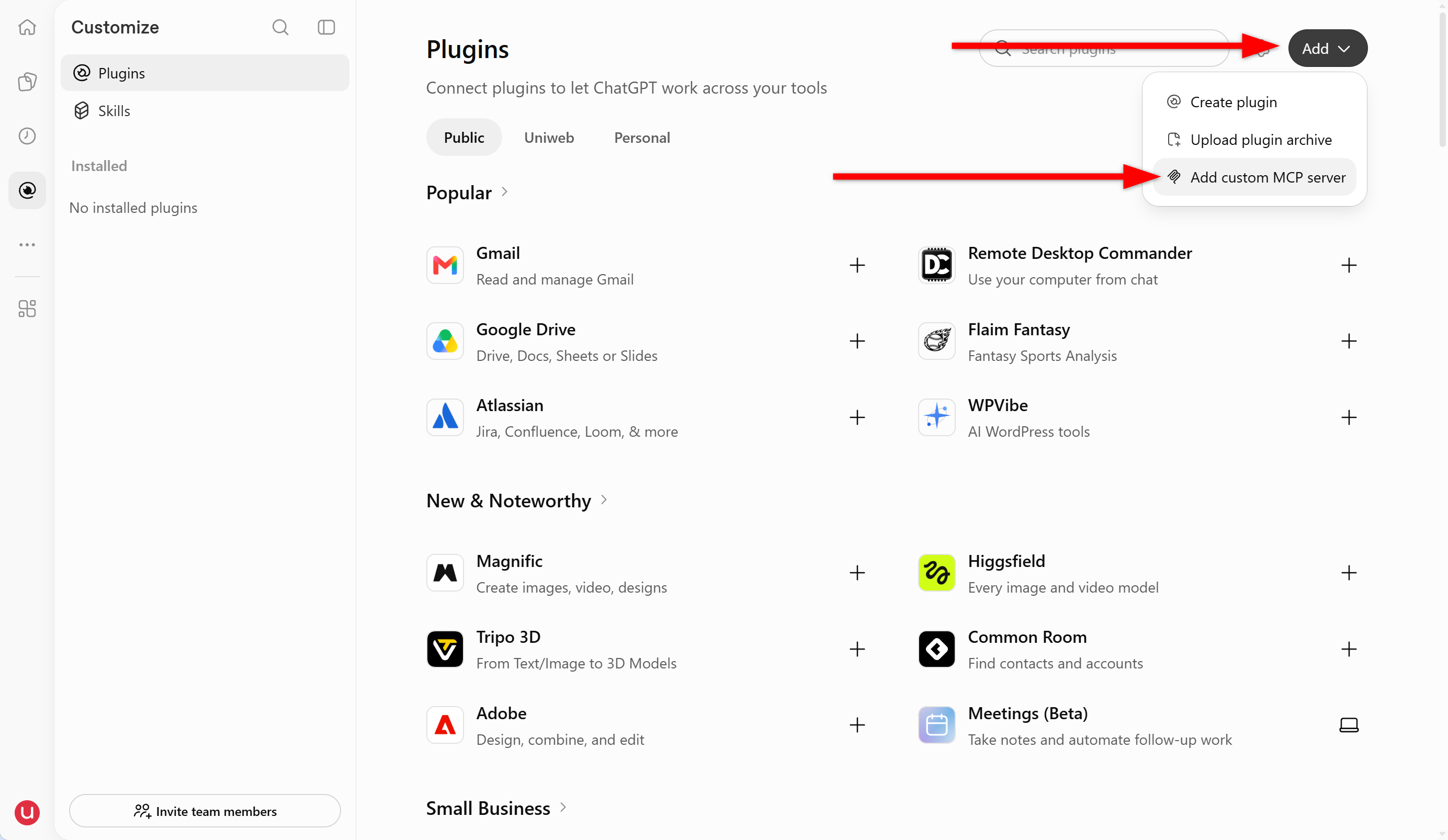
Task: Select Skills in Customize sidebar
Action: tap(205, 110)
